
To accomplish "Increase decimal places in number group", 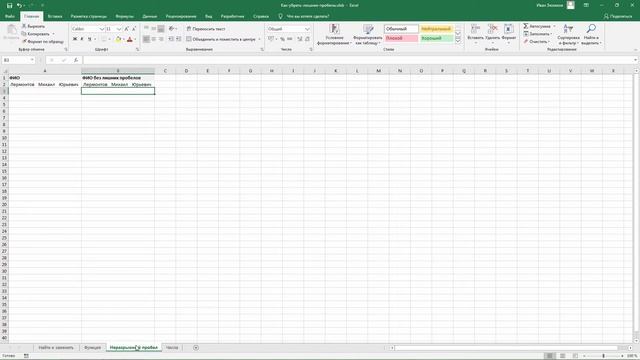I will pos(300,39).
